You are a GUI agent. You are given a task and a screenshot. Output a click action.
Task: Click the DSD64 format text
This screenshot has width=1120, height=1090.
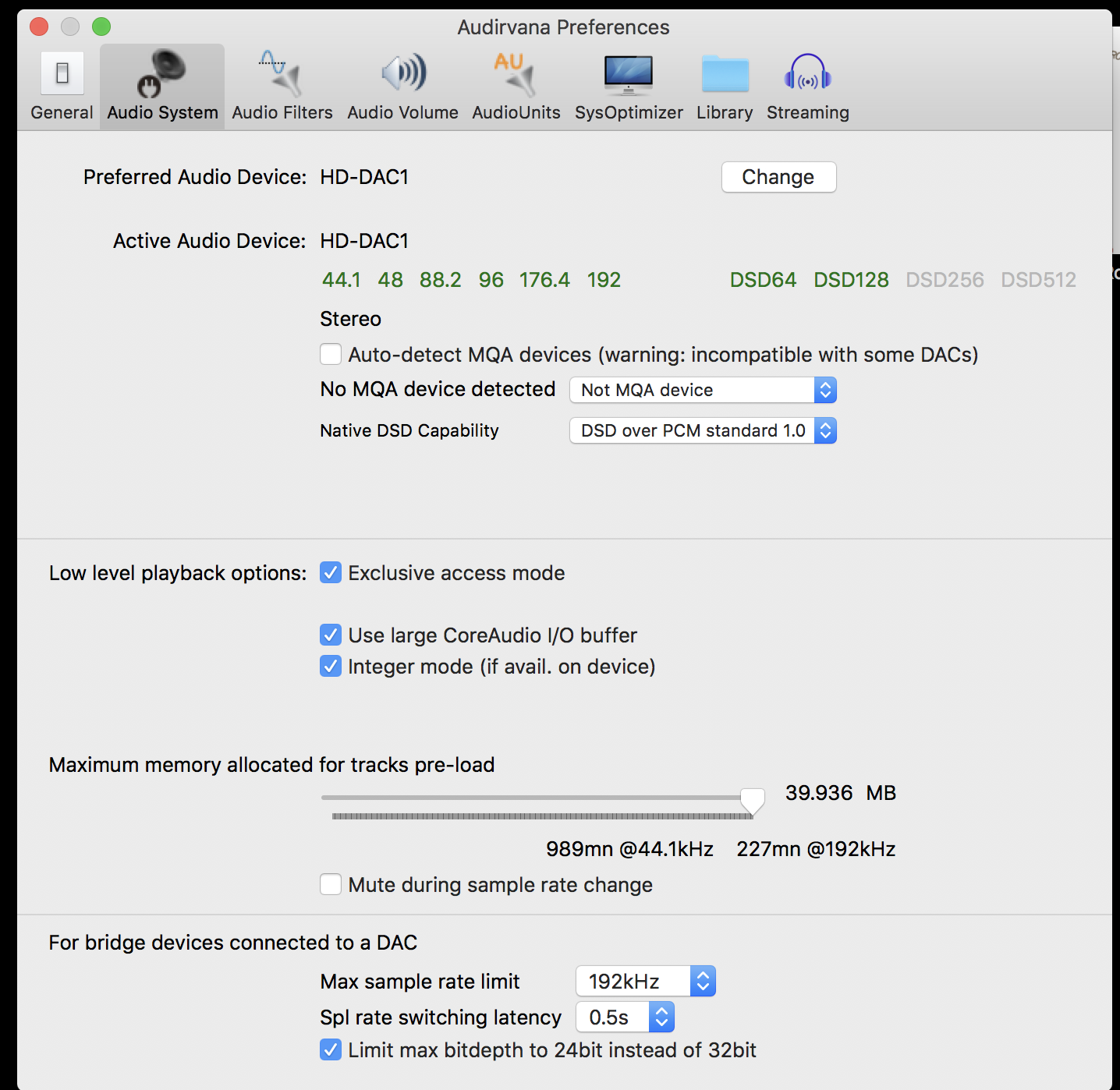coord(764,280)
